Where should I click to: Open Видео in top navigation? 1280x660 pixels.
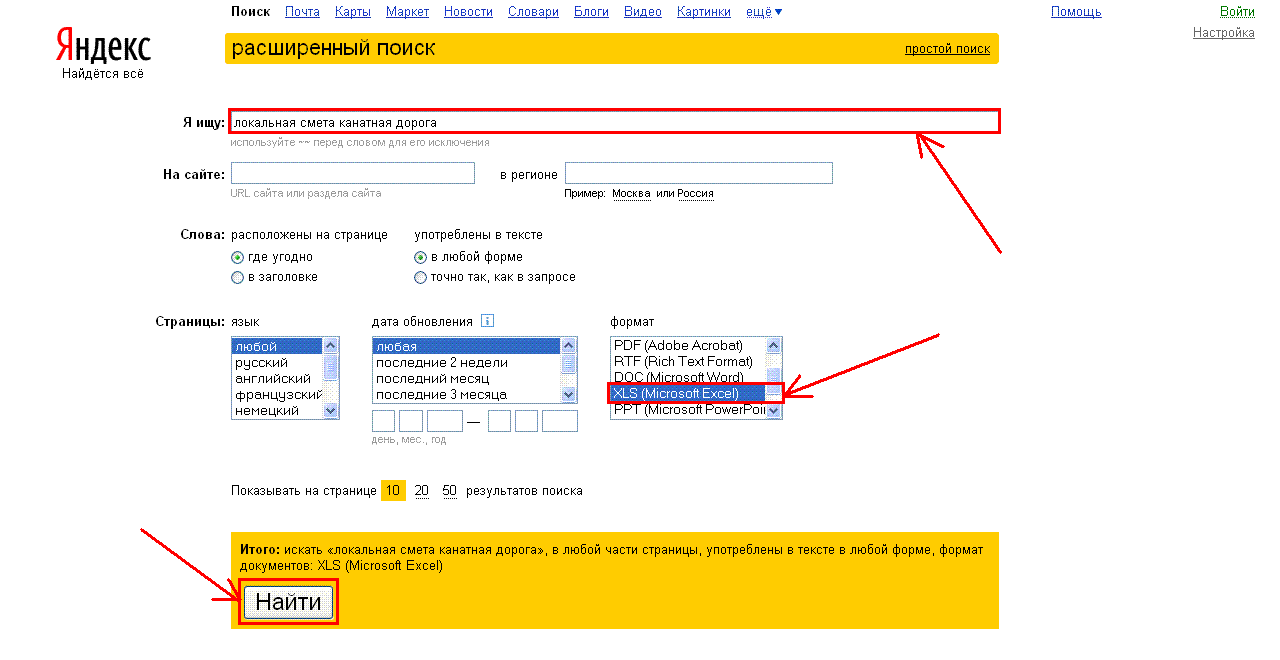pos(643,12)
